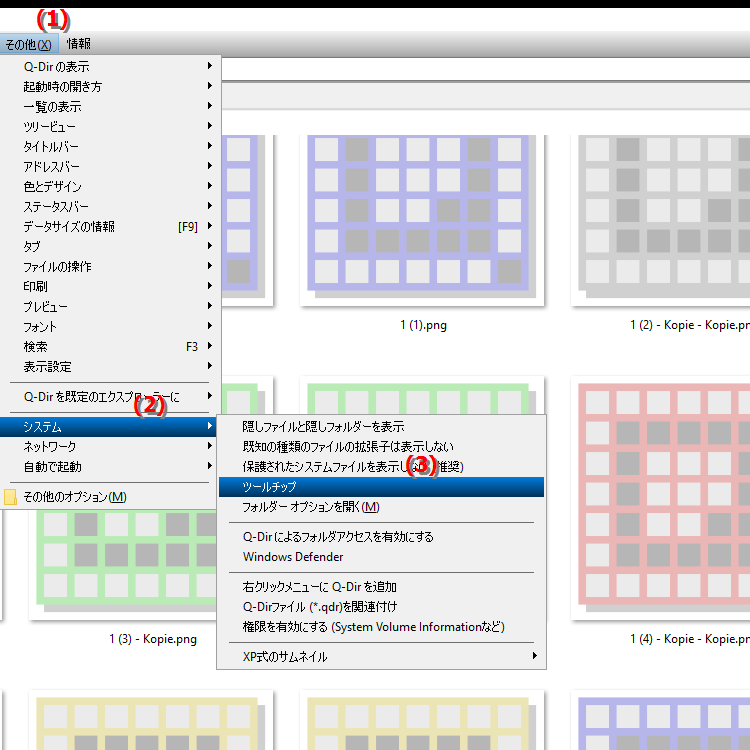Screen dimensions: 750x750
Task: Click the 1 (3) - Kopie.png file name
Action: pos(153,639)
